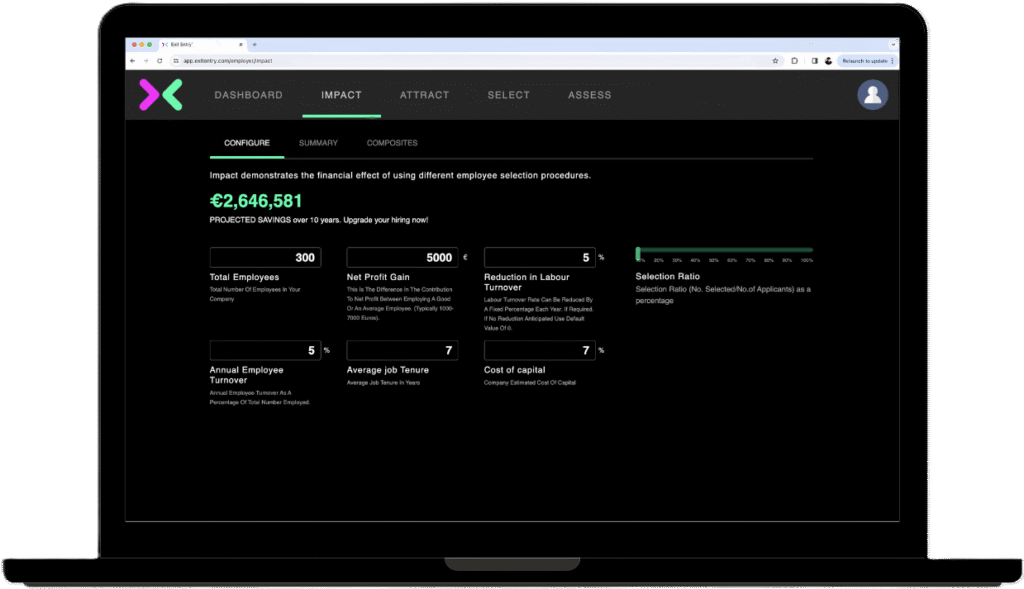This screenshot has width=1024, height=589.
Task: Go to the Dashboard nav item
Action: pyautogui.click(x=248, y=95)
